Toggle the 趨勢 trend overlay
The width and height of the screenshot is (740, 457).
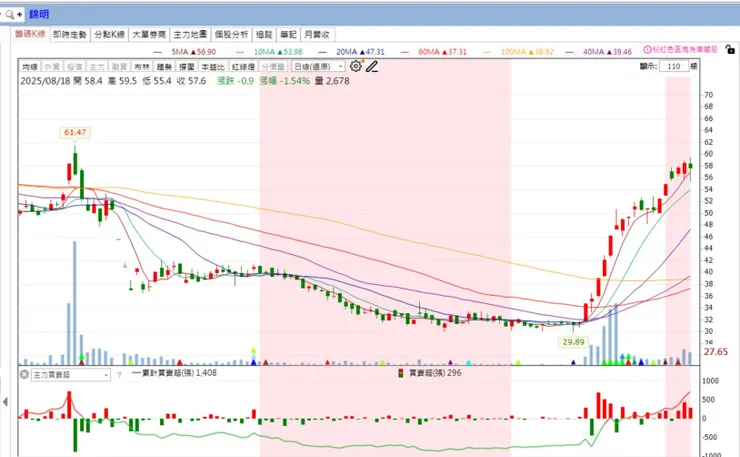(x=164, y=67)
